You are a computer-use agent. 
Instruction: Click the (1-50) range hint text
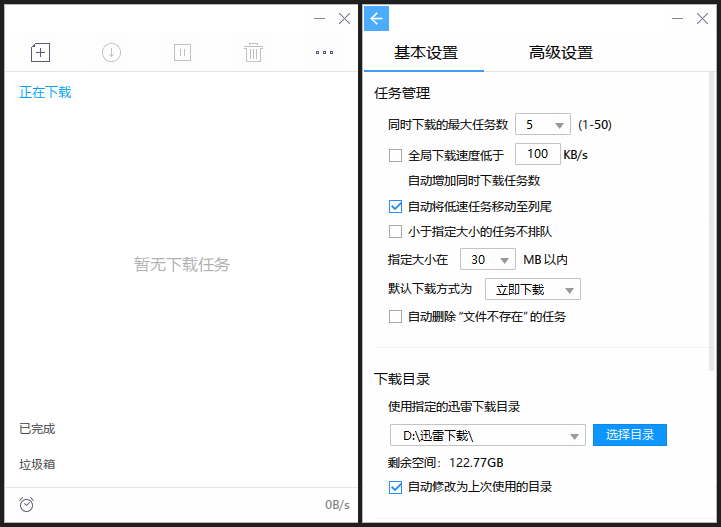click(x=595, y=125)
